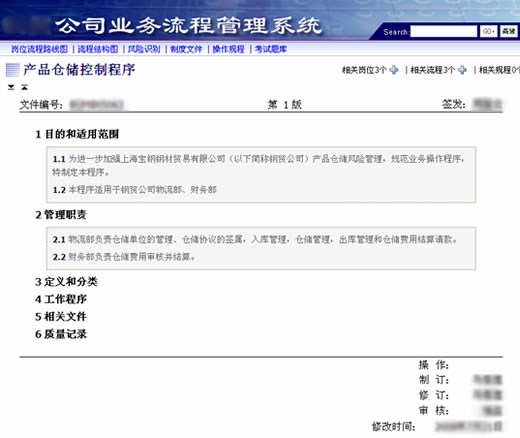Open the 流程结构图 menu item
Screen dimensions: 520x438
click(x=98, y=49)
